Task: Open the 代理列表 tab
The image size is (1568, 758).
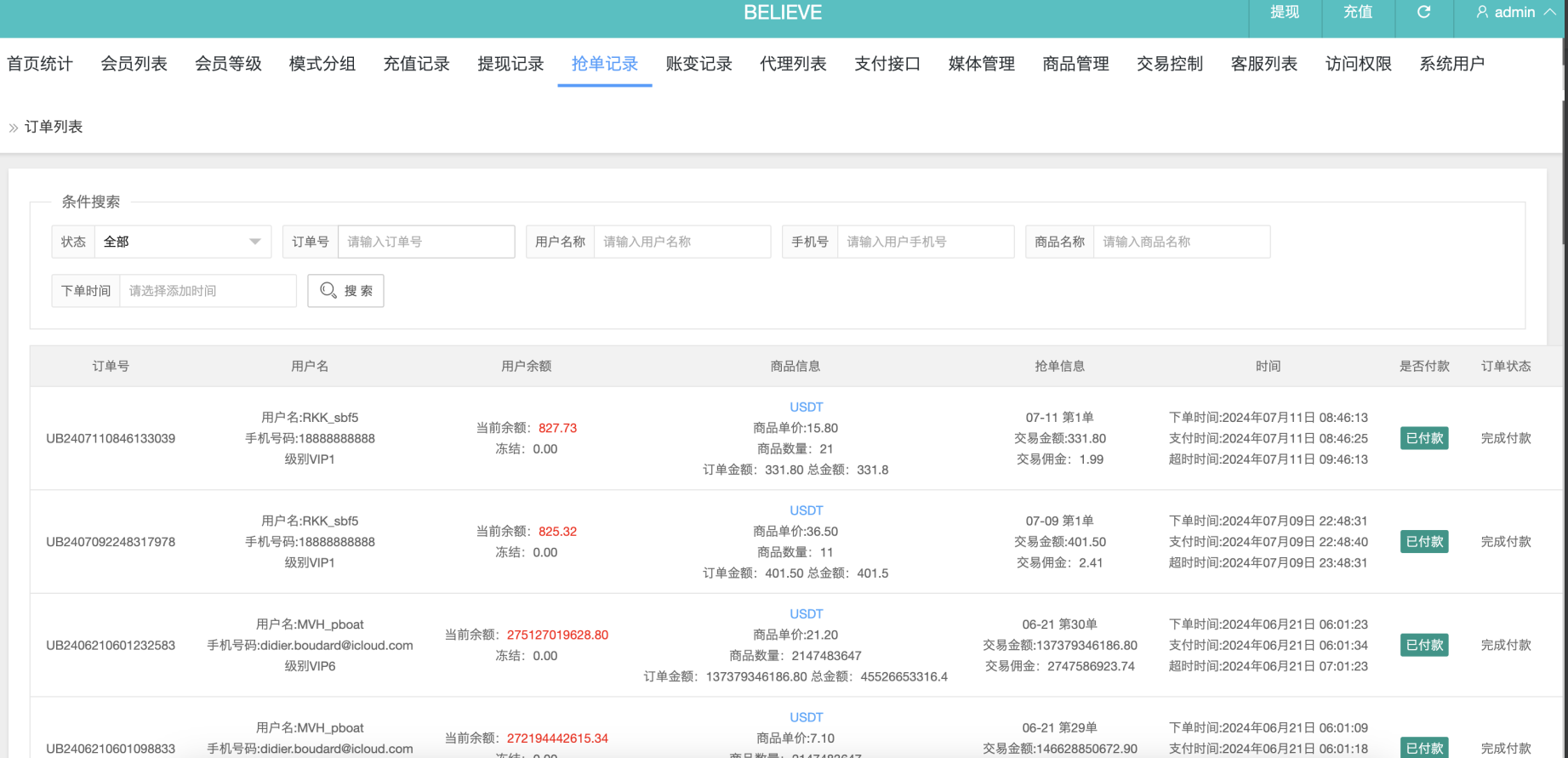Action: point(793,64)
